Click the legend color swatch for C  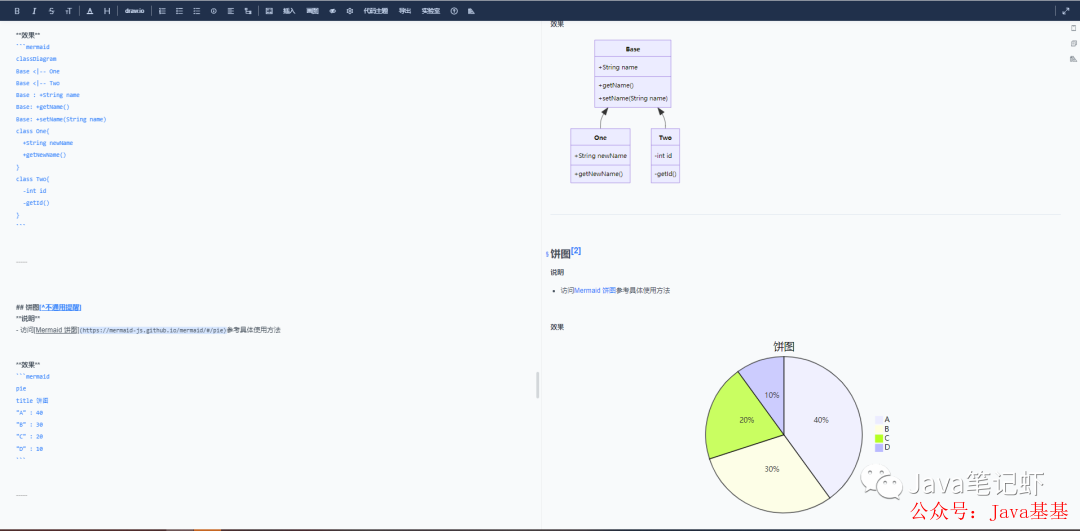[879, 438]
